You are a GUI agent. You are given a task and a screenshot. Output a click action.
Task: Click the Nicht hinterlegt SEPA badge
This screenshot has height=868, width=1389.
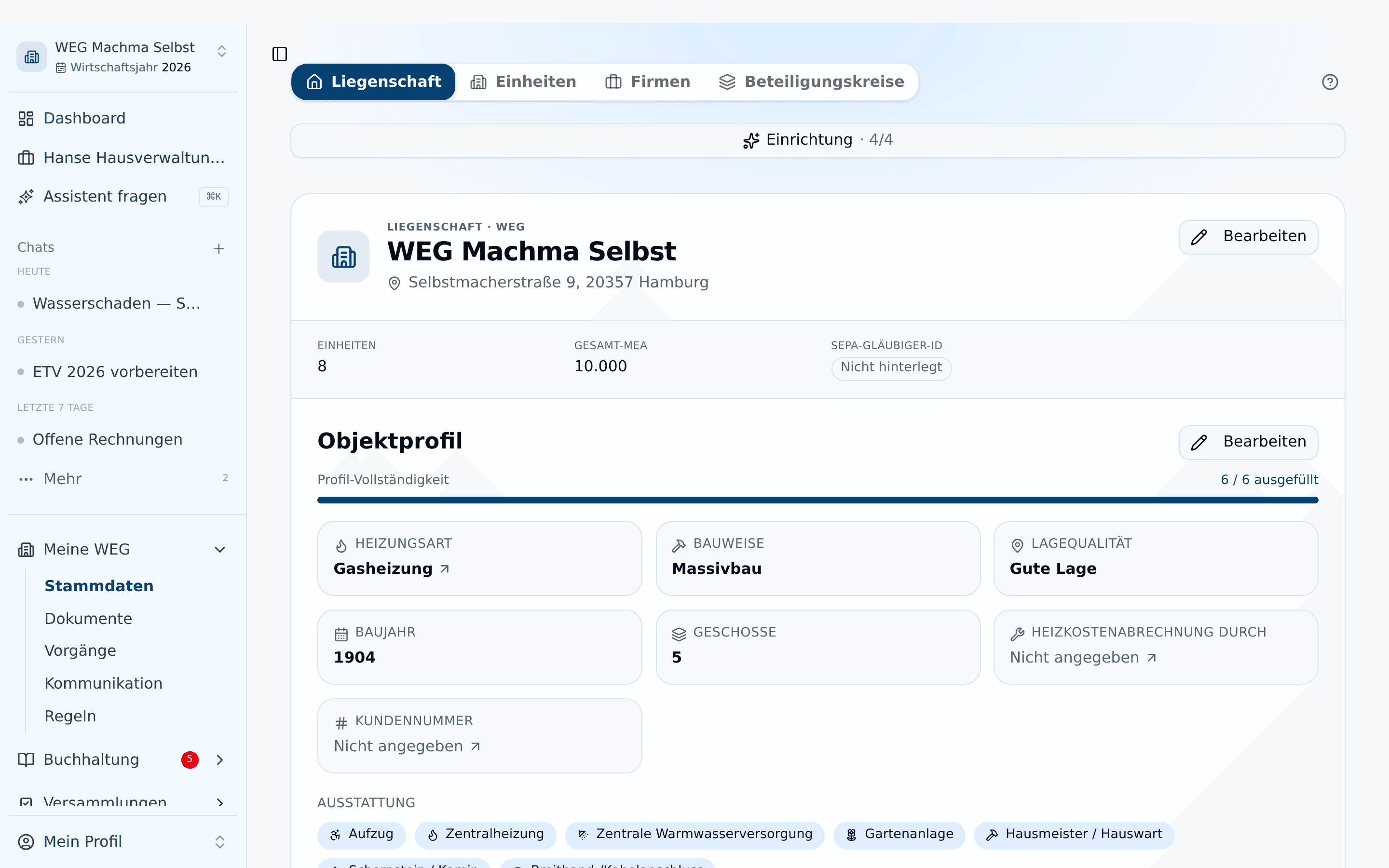tap(891, 368)
